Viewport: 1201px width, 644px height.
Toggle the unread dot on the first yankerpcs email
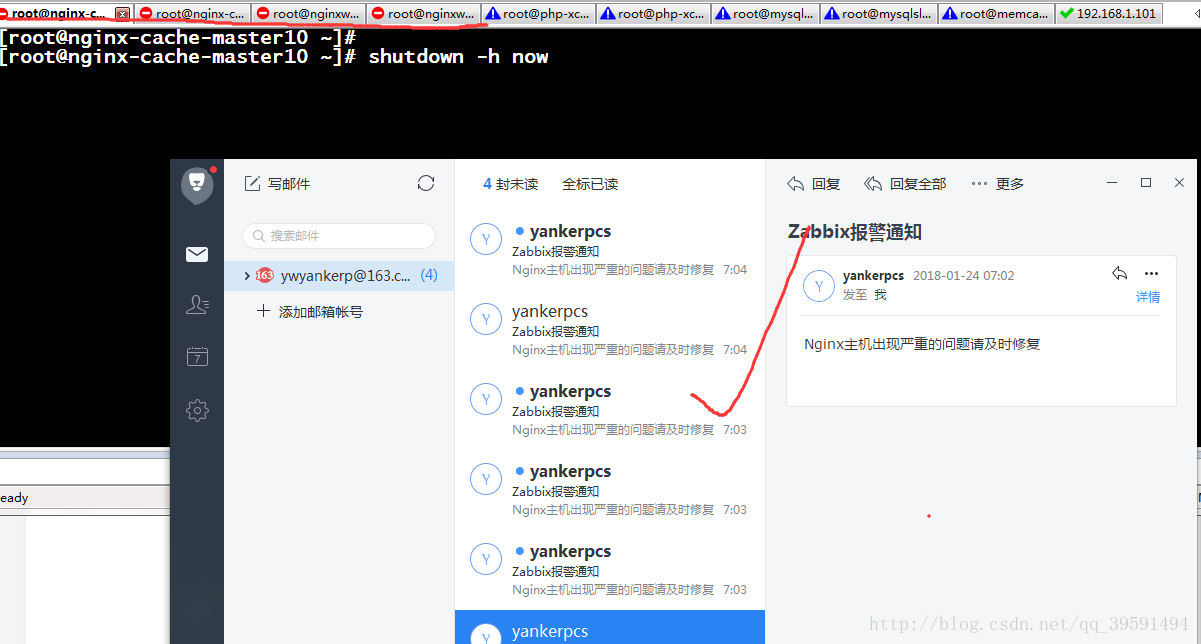521,231
